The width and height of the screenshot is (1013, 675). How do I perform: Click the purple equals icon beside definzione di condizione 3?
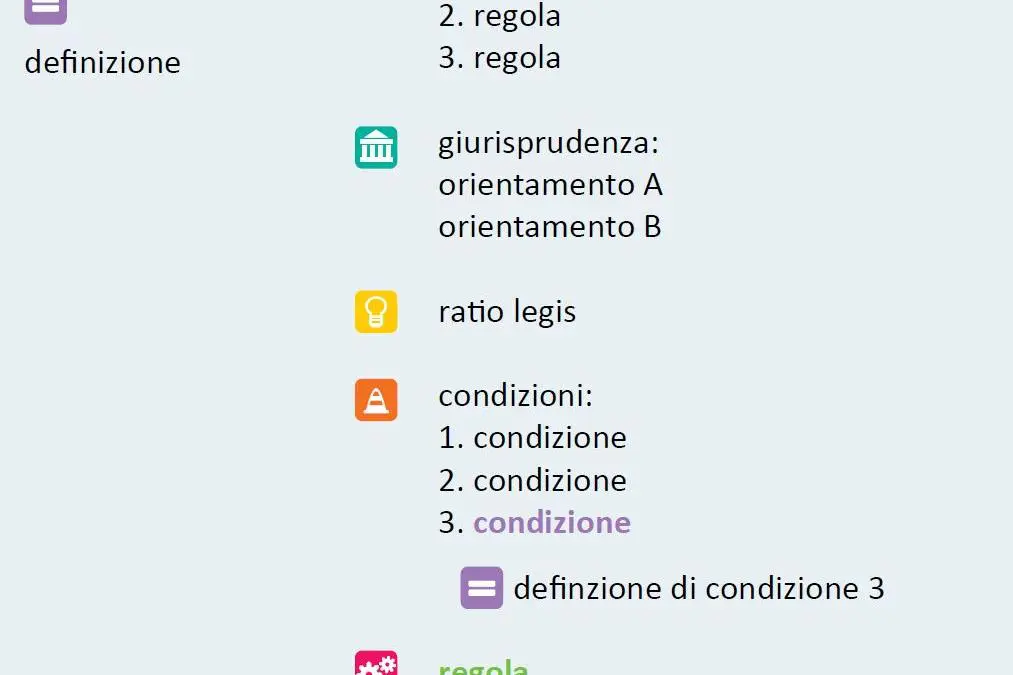coord(481,588)
